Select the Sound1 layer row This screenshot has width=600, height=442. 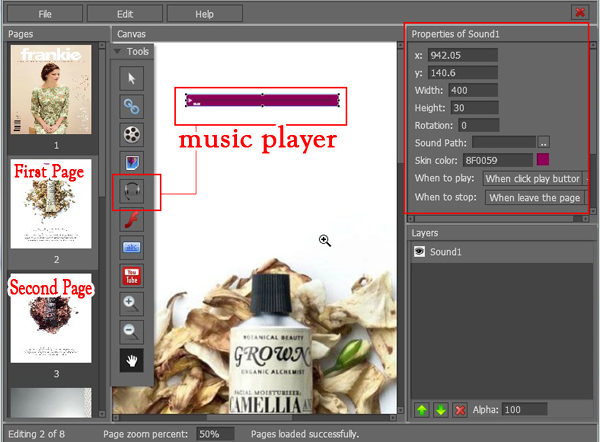[x=501, y=252]
